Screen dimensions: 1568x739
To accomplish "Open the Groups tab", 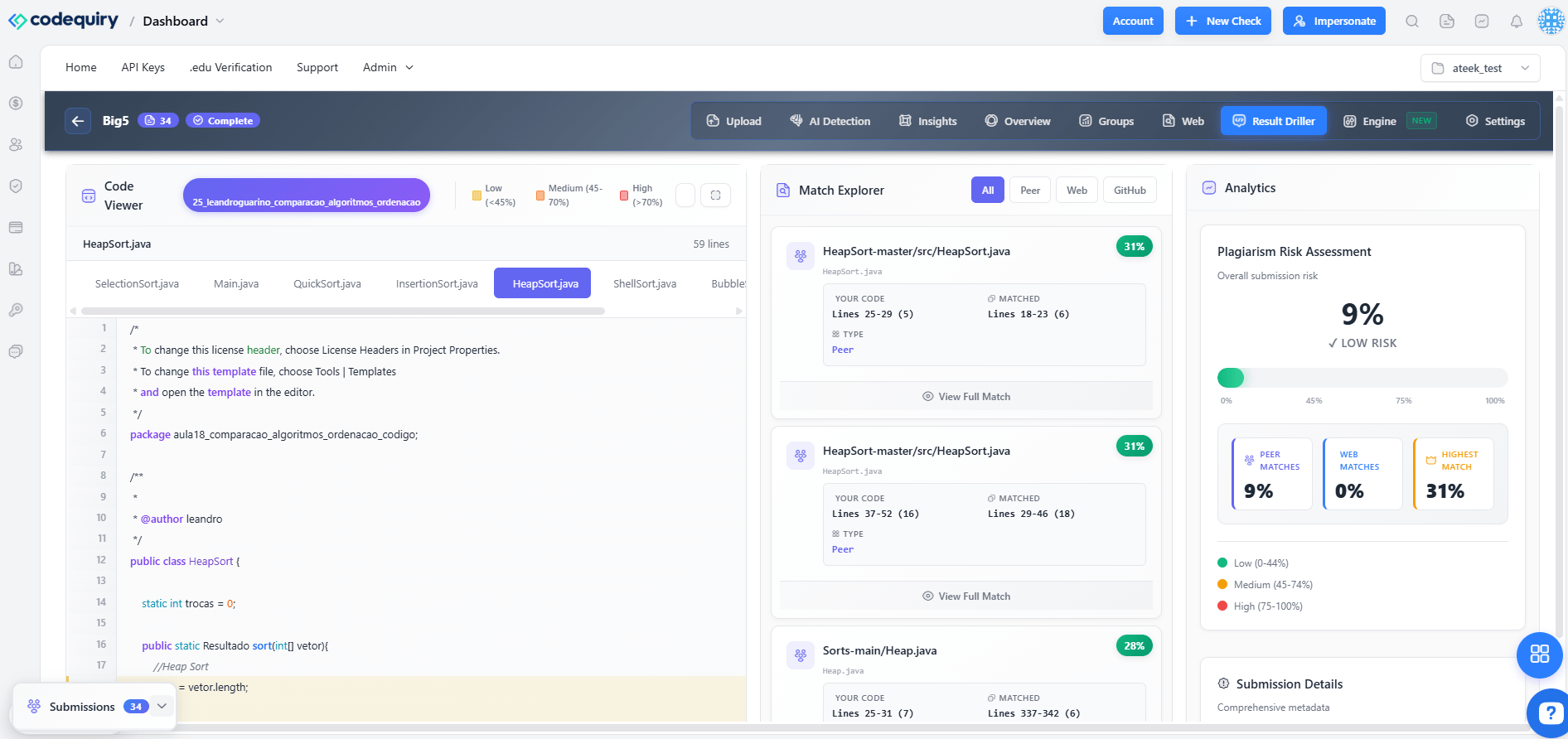I will (x=1106, y=121).
